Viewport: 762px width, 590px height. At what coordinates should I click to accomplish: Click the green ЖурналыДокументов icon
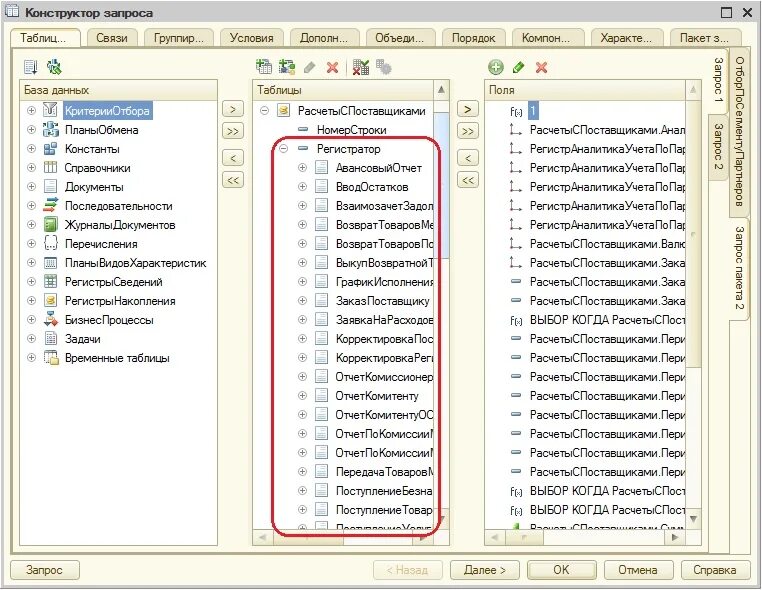point(51,225)
